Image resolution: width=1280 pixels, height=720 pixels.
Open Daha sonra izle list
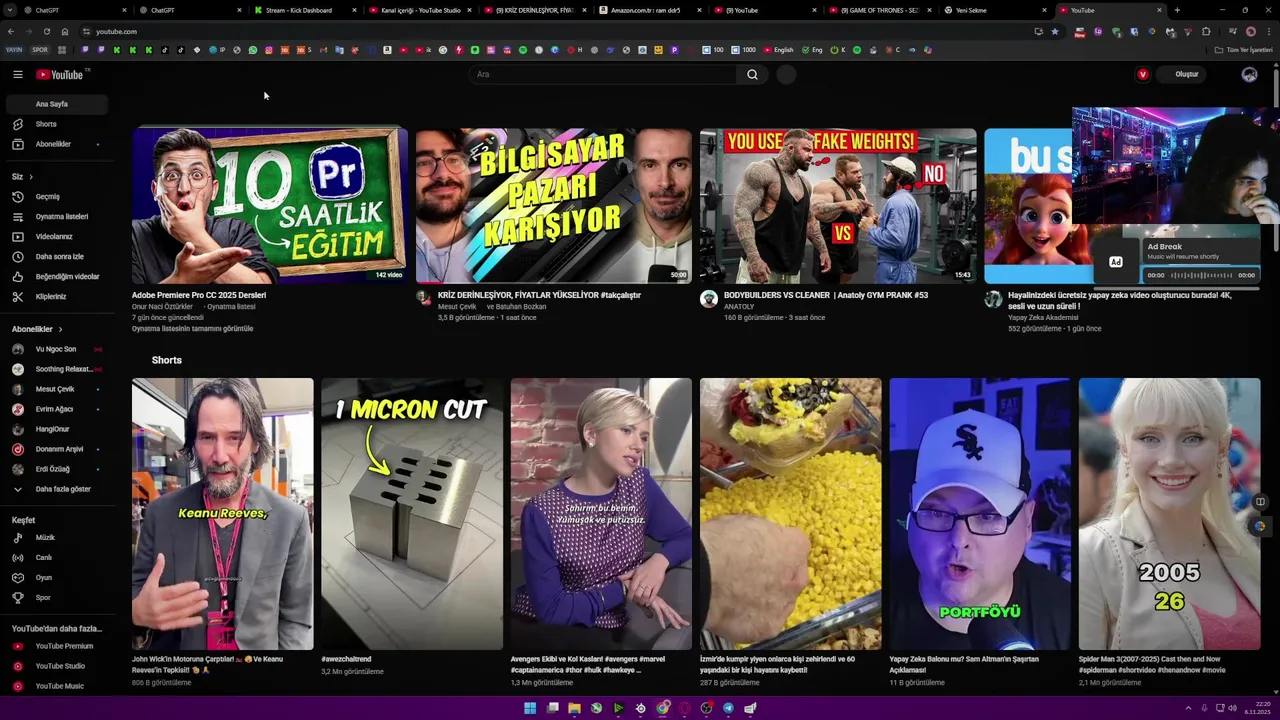point(56,257)
